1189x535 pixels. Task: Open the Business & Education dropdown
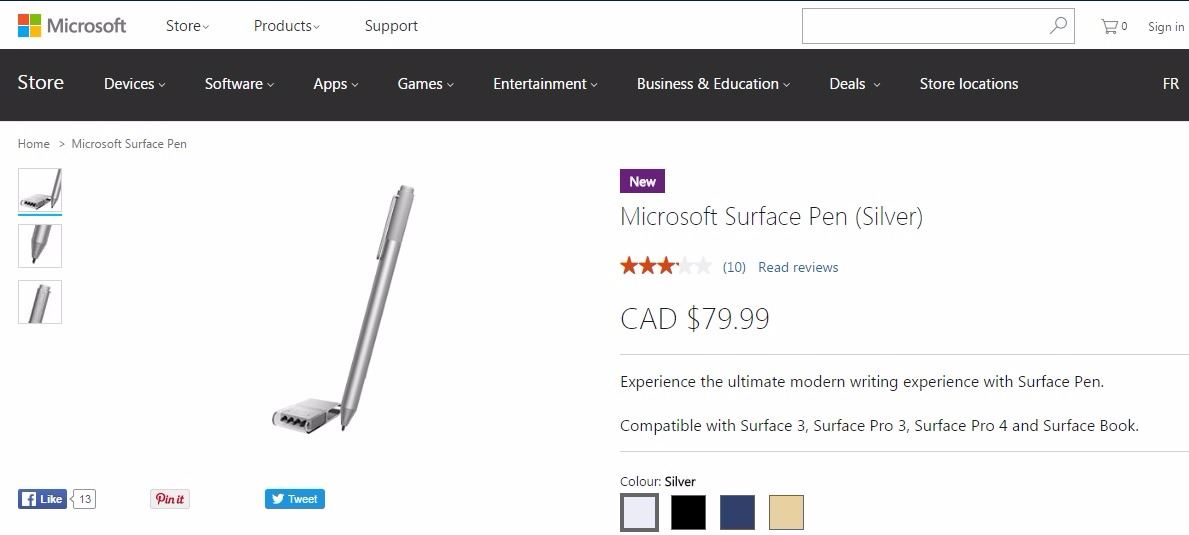point(713,84)
